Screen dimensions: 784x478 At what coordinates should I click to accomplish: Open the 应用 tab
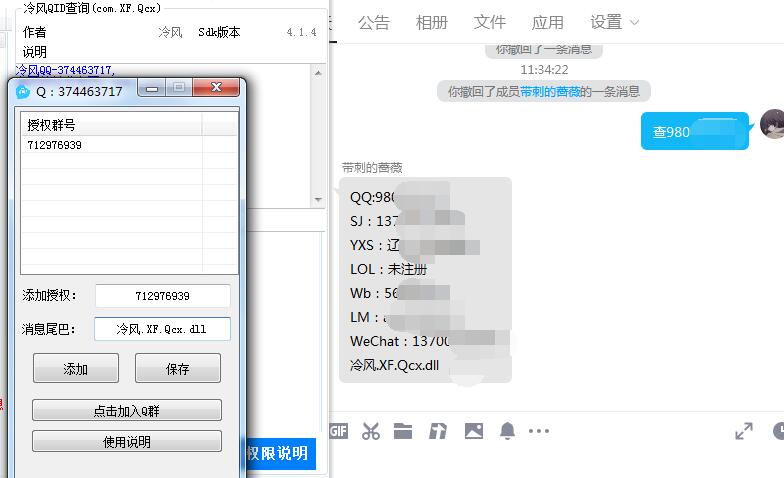[x=548, y=22]
